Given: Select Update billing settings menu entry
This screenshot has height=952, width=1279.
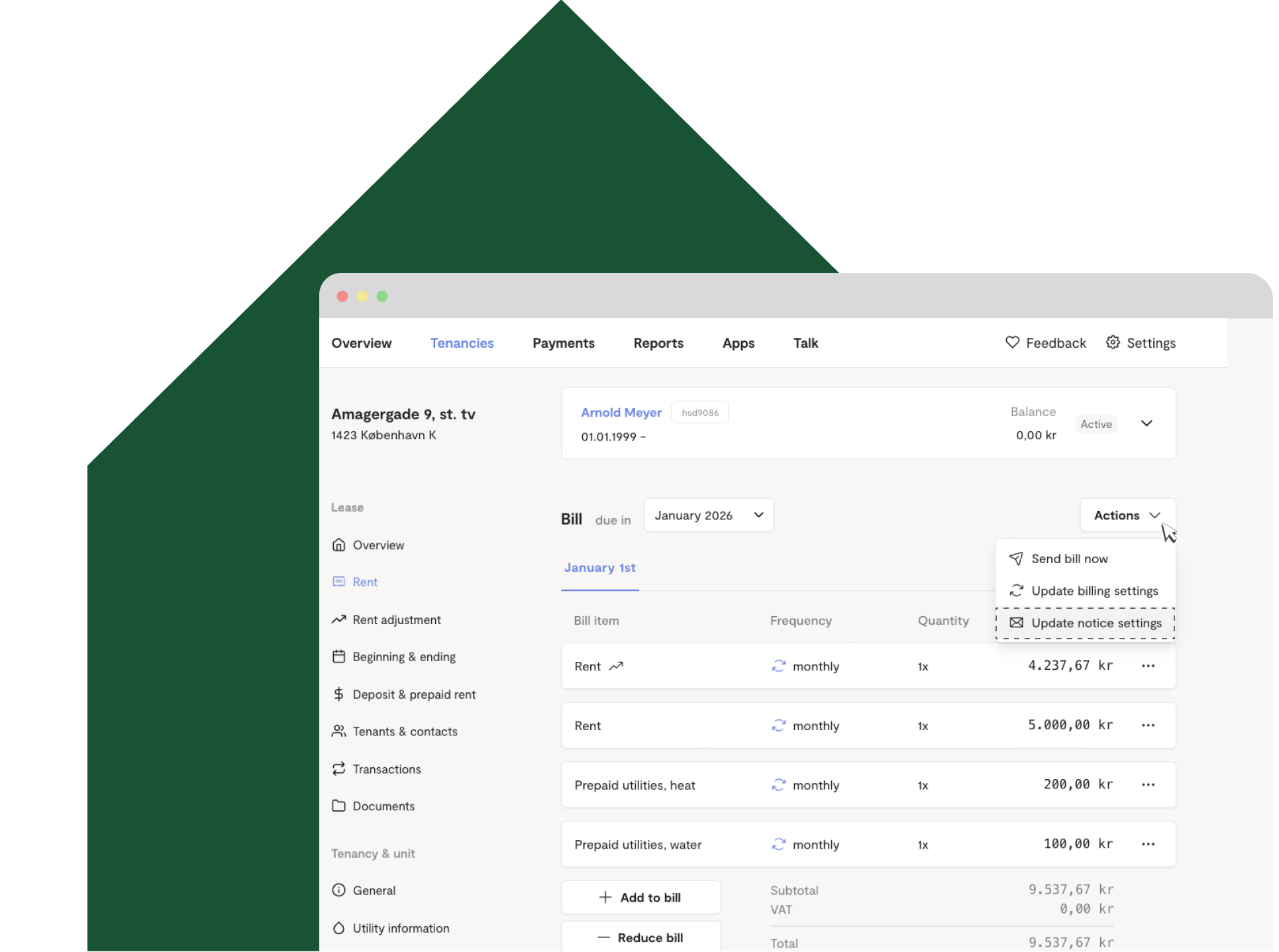Looking at the screenshot, I should pos(1085,591).
